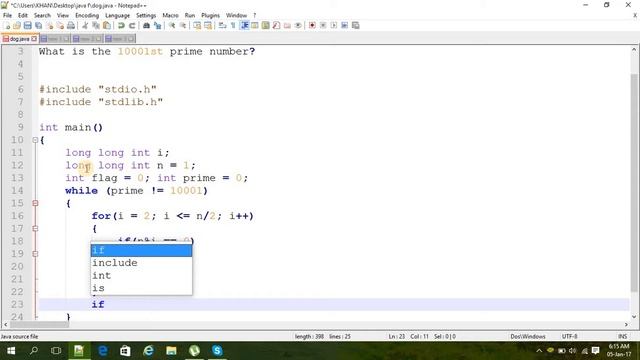Image resolution: width=640 pixels, height=360 pixels.
Task: Zoom in using the toolbar magnifier icon
Action: tap(172, 26)
